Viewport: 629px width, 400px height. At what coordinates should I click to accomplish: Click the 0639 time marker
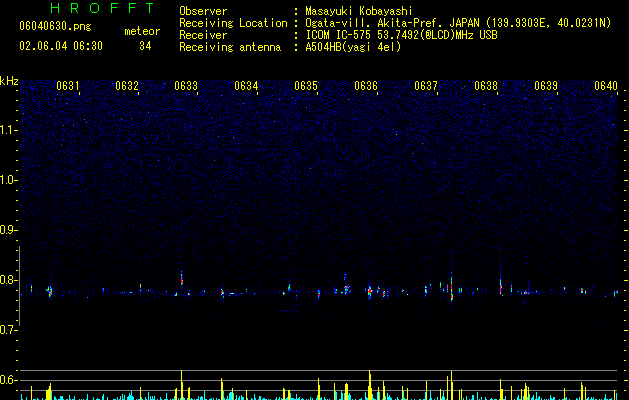tap(546, 86)
